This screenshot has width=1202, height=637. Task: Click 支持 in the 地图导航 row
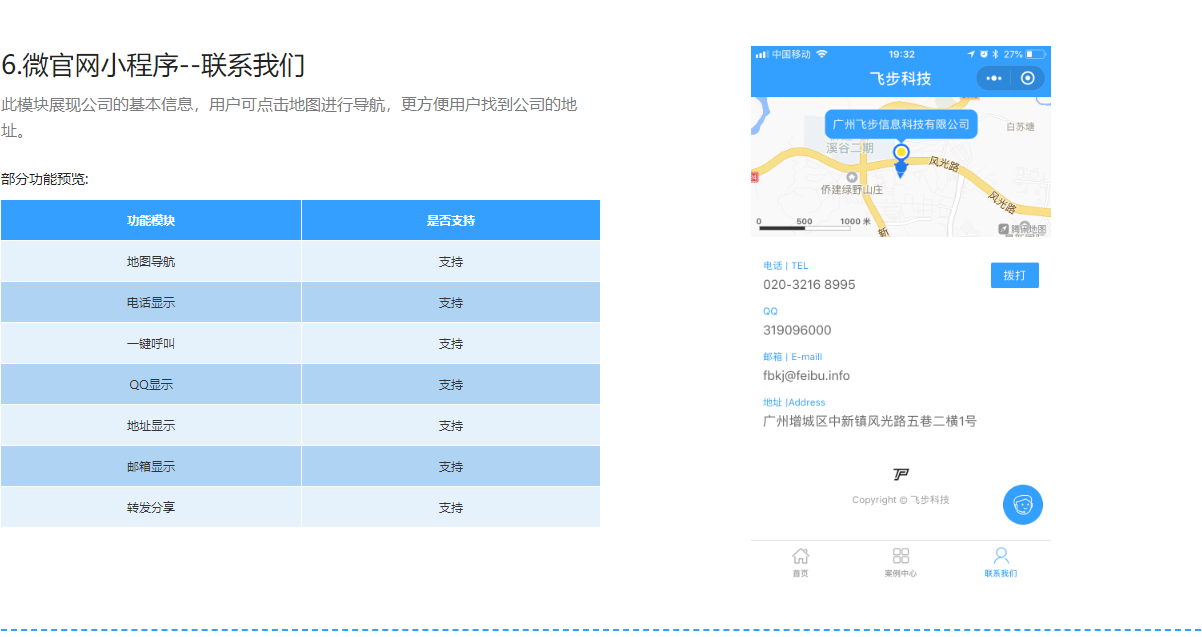(x=451, y=262)
